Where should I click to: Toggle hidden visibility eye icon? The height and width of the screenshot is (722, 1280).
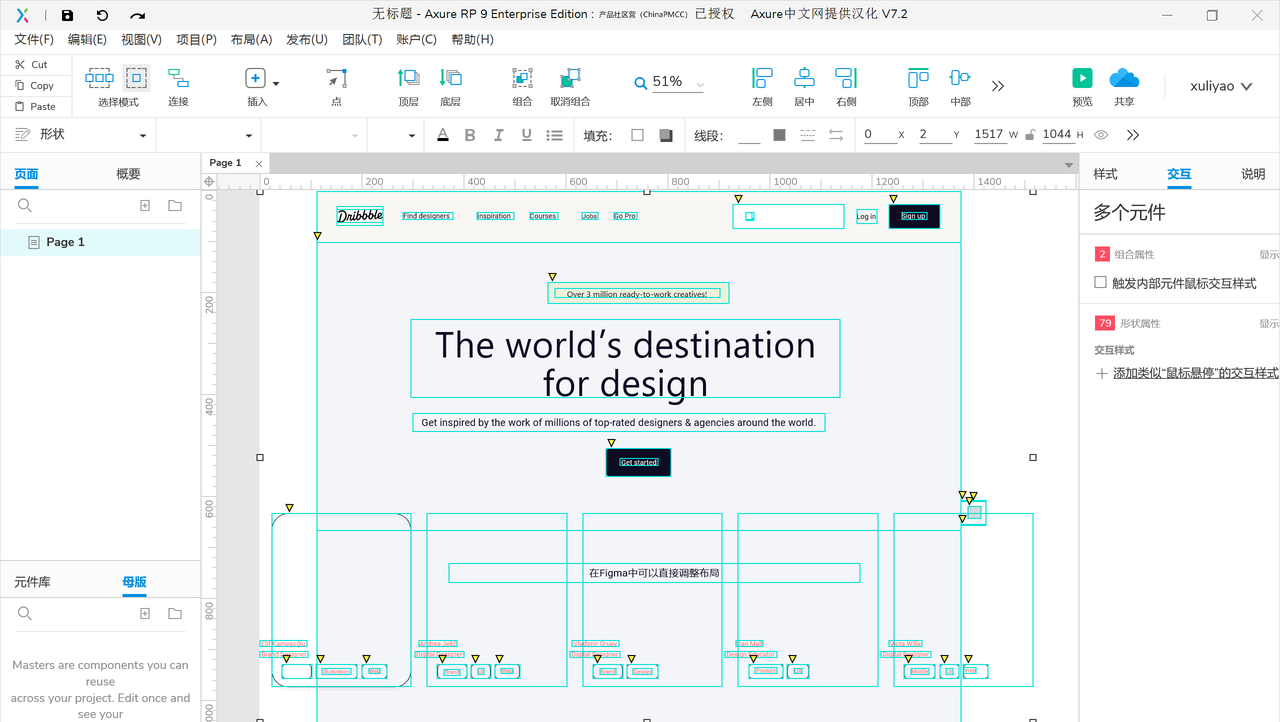tap(1101, 135)
